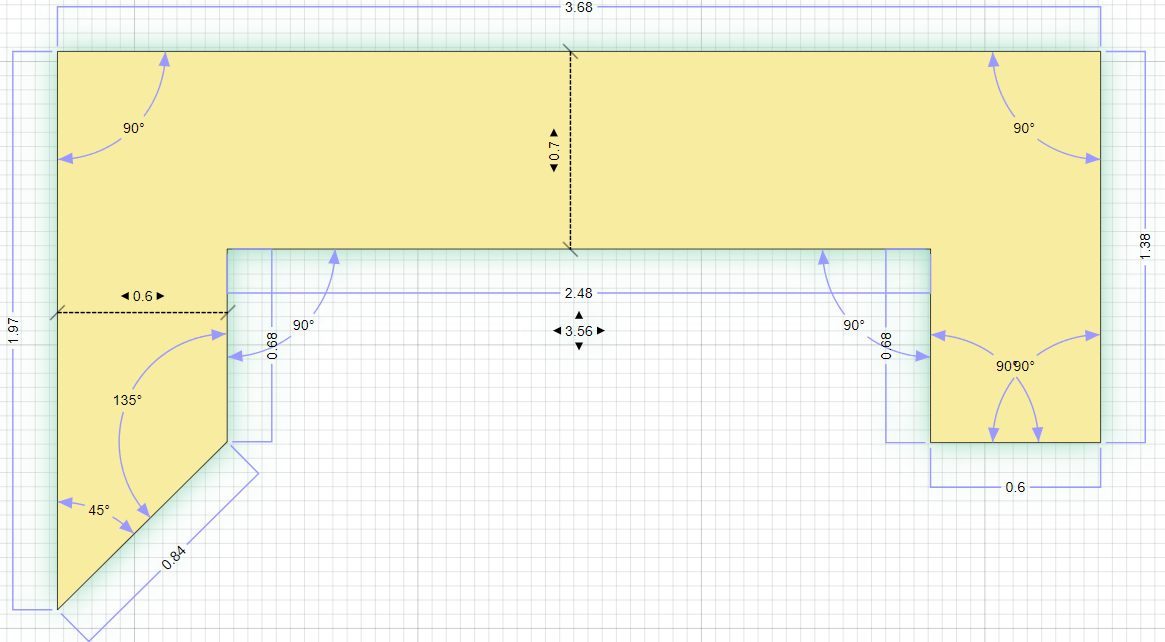Edit the 2.48 inner width dimension

579,293
